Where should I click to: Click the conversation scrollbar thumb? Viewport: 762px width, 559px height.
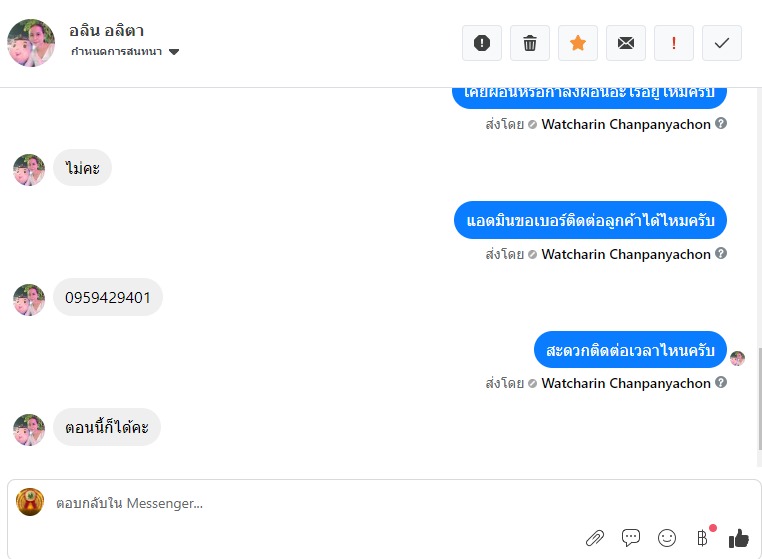click(x=759, y=399)
